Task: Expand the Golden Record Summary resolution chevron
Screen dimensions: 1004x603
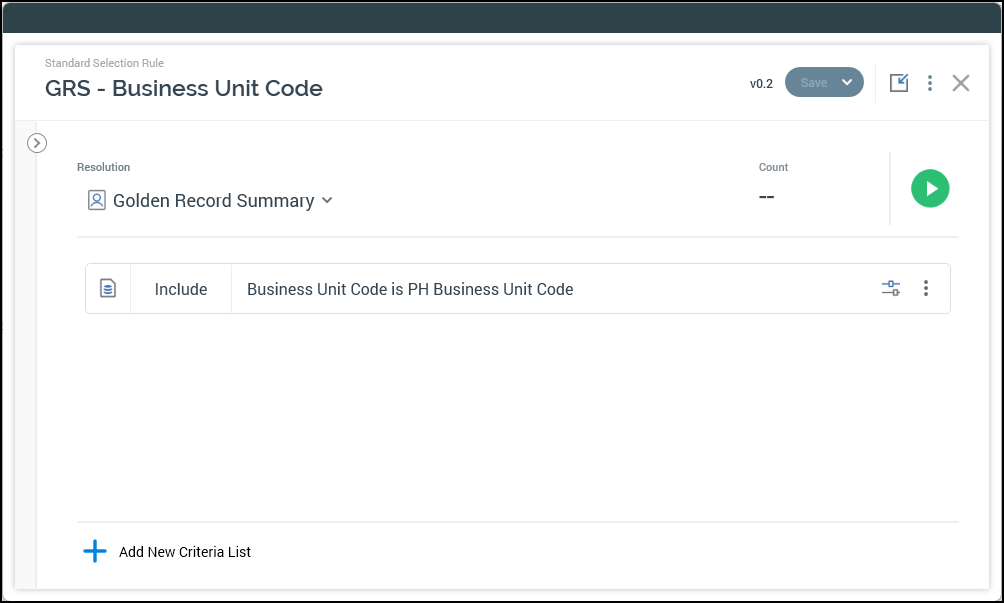Action: pyautogui.click(x=326, y=201)
